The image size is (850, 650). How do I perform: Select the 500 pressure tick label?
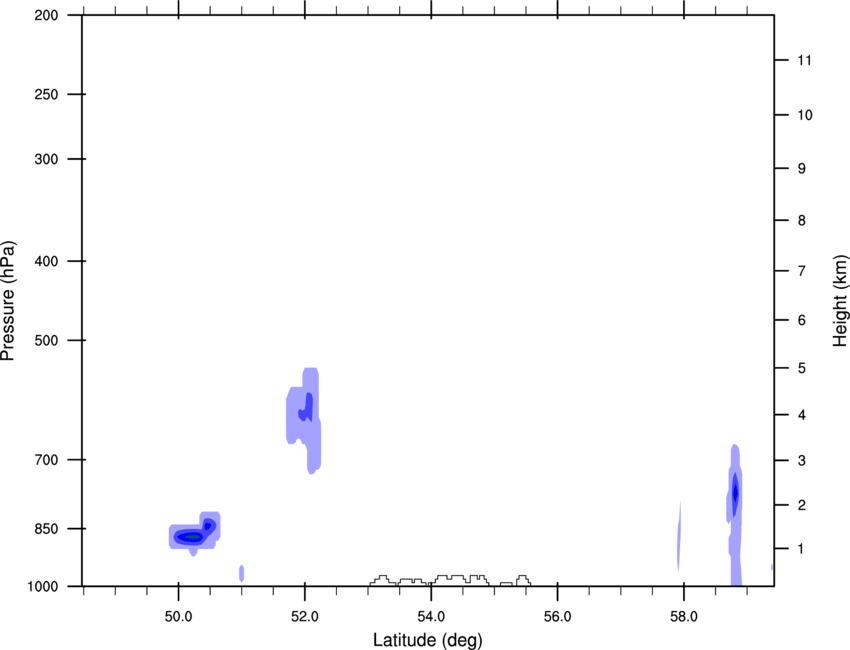tap(46, 340)
